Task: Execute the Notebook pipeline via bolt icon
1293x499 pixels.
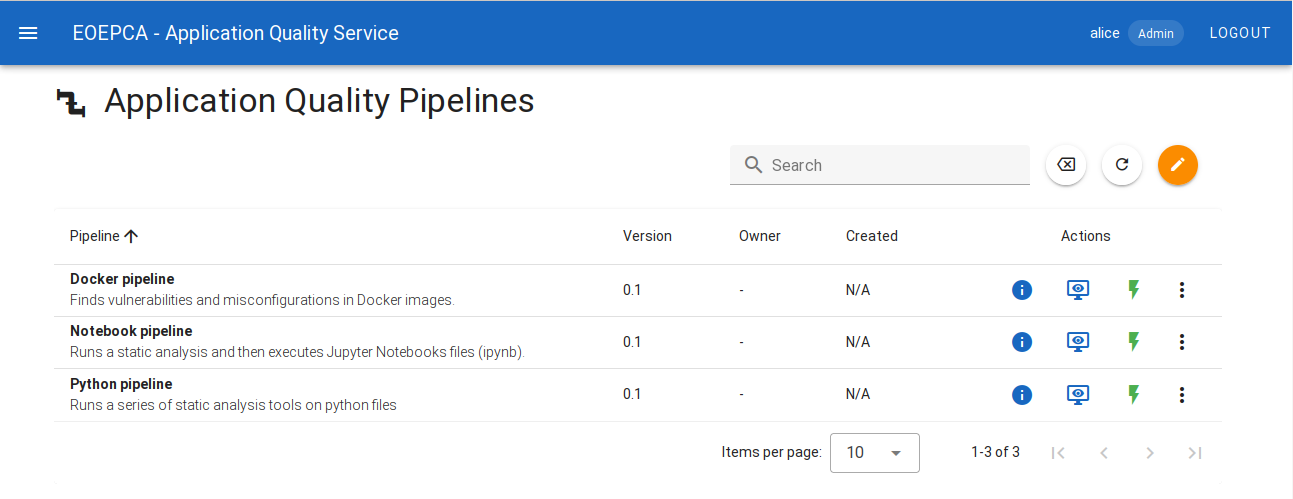Action: coord(1134,342)
